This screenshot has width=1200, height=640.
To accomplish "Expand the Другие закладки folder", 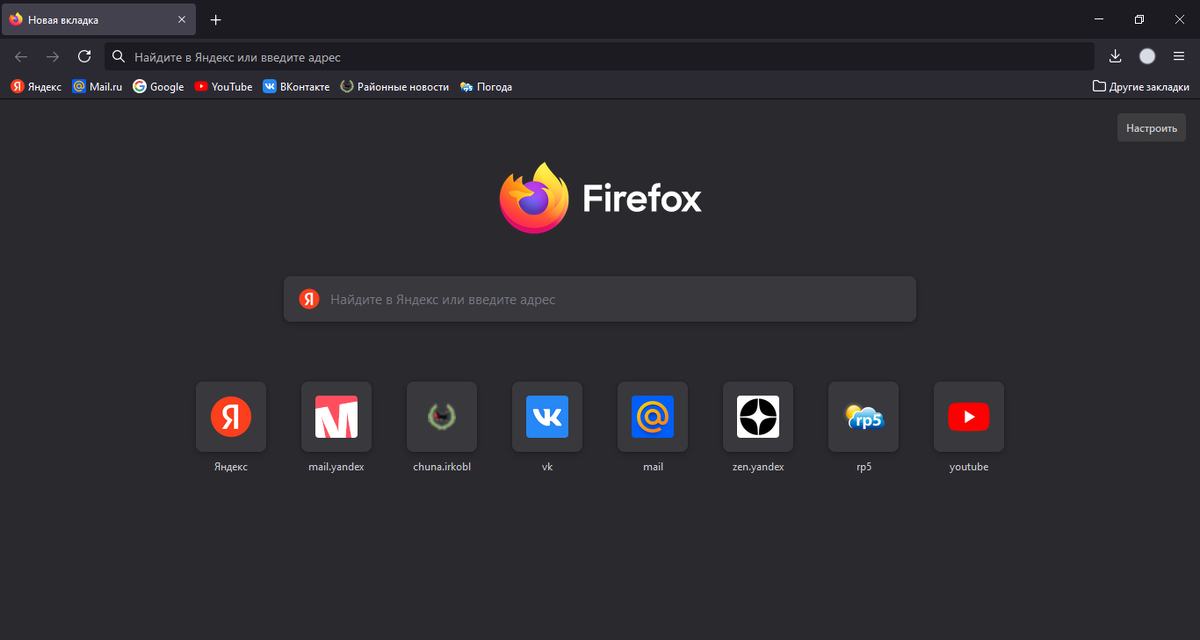I will 1140,86.
